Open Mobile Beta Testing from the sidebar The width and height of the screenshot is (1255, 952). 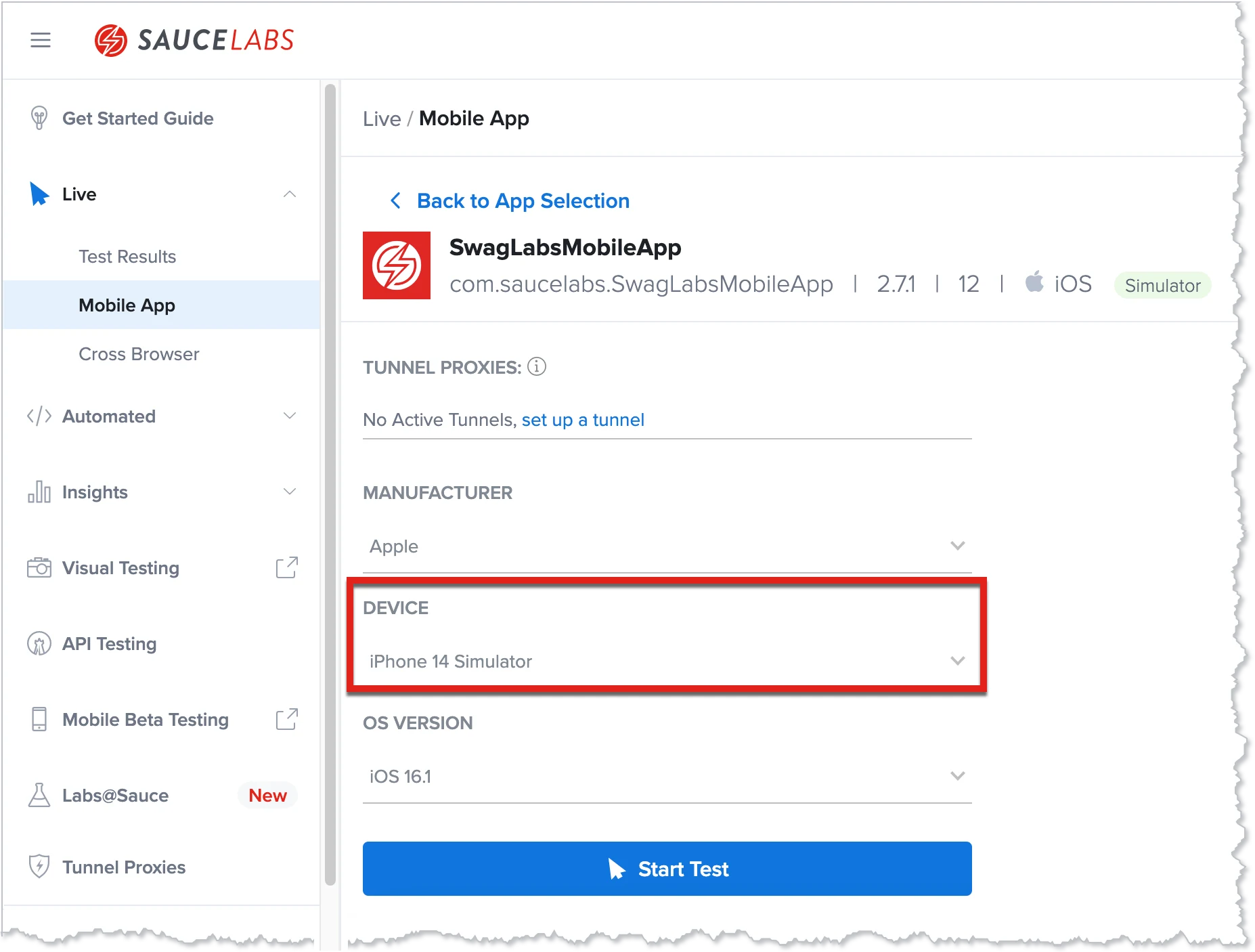click(146, 720)
